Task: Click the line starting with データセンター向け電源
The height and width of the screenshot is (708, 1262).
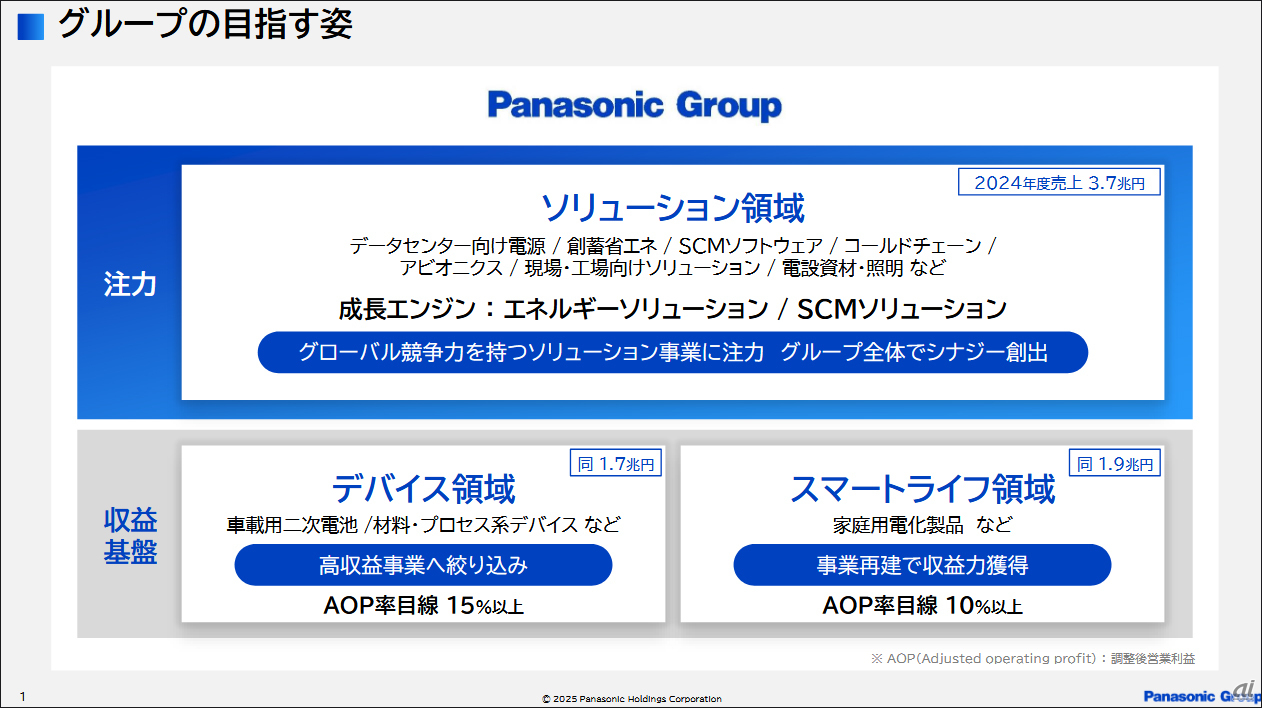Action: point(673,246)
